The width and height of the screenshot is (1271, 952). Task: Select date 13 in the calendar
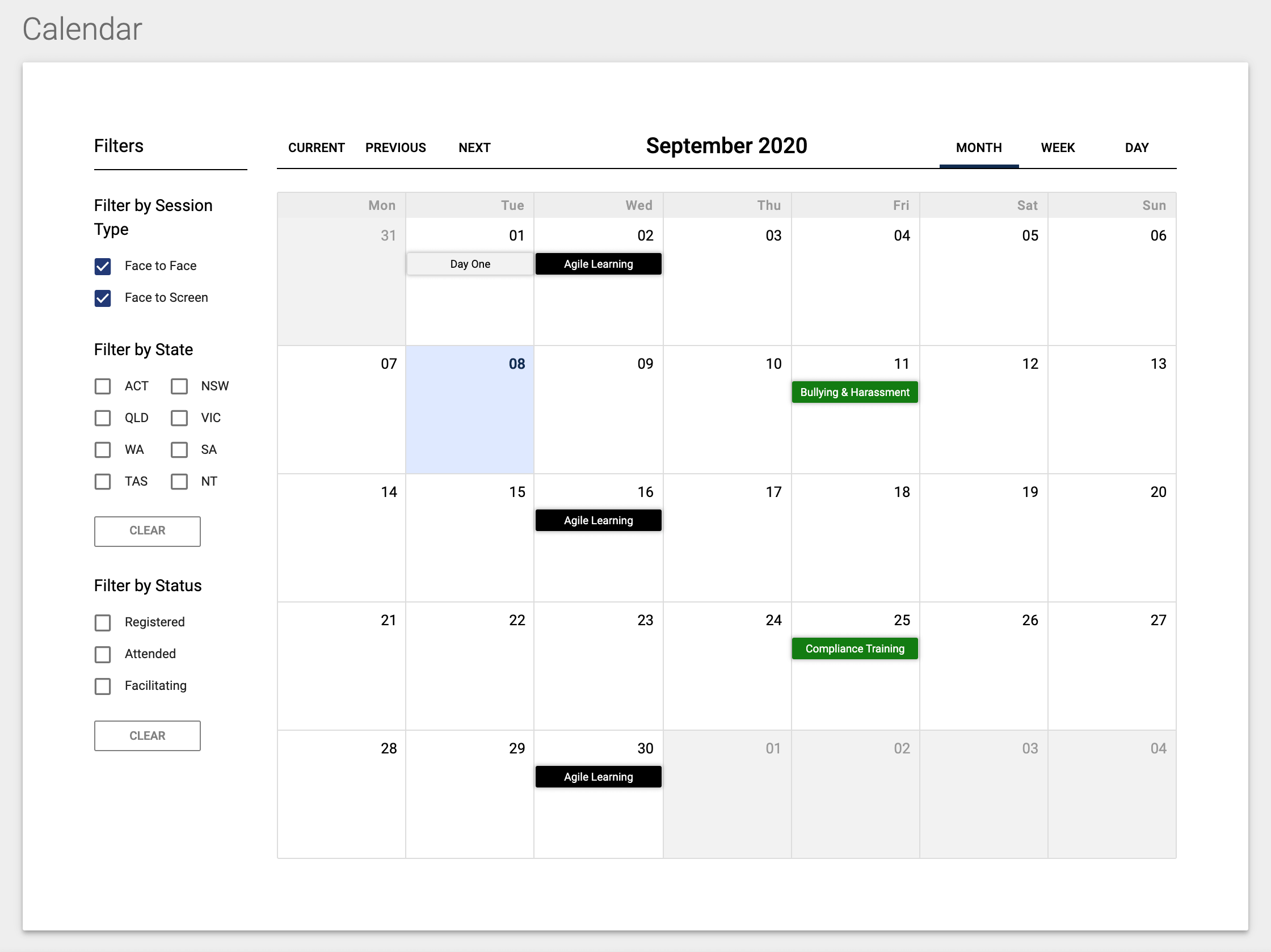1159,364
